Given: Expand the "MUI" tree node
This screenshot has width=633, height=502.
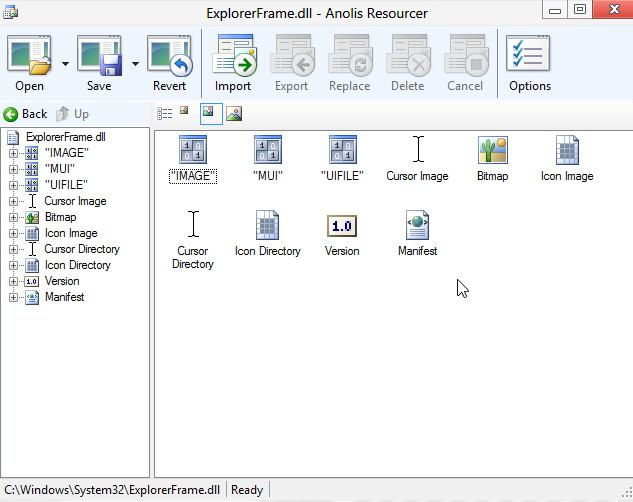Looking at the screenshot, I should click(x=13, y=169).
